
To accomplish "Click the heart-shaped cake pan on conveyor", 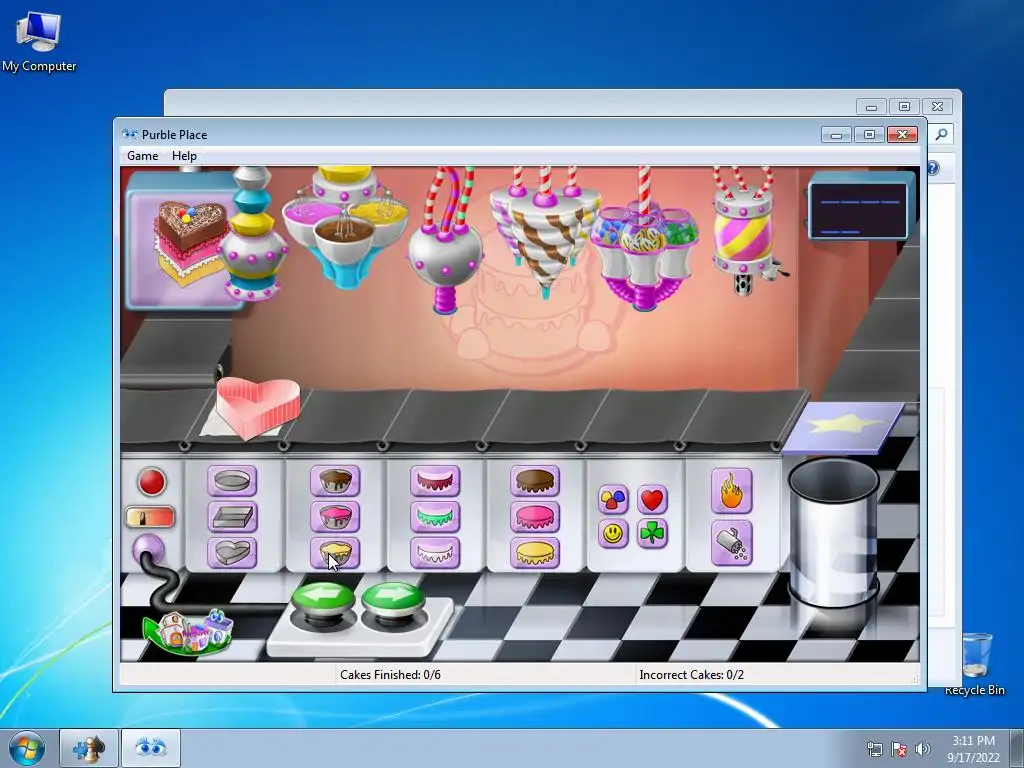I will [257, 408].
